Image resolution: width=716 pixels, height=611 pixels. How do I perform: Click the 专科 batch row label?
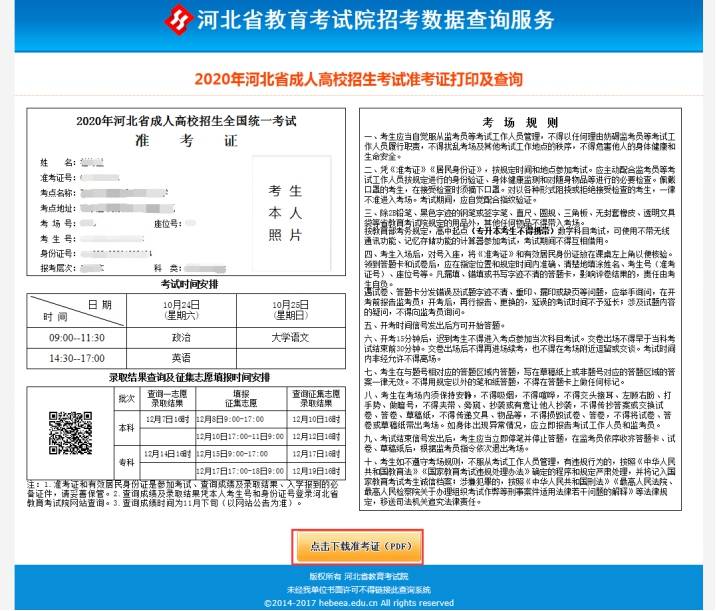pyautogui.click(x=126, y=463)
